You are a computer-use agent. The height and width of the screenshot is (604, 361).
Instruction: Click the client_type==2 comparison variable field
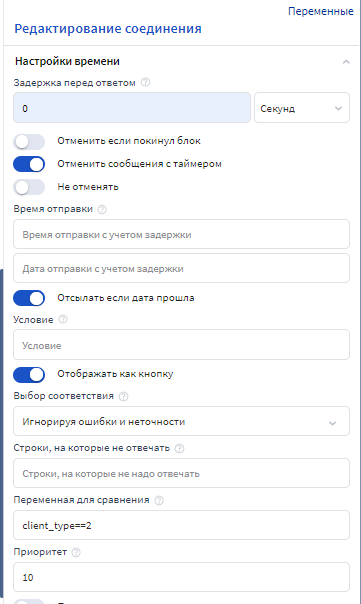tap(181, 525)
